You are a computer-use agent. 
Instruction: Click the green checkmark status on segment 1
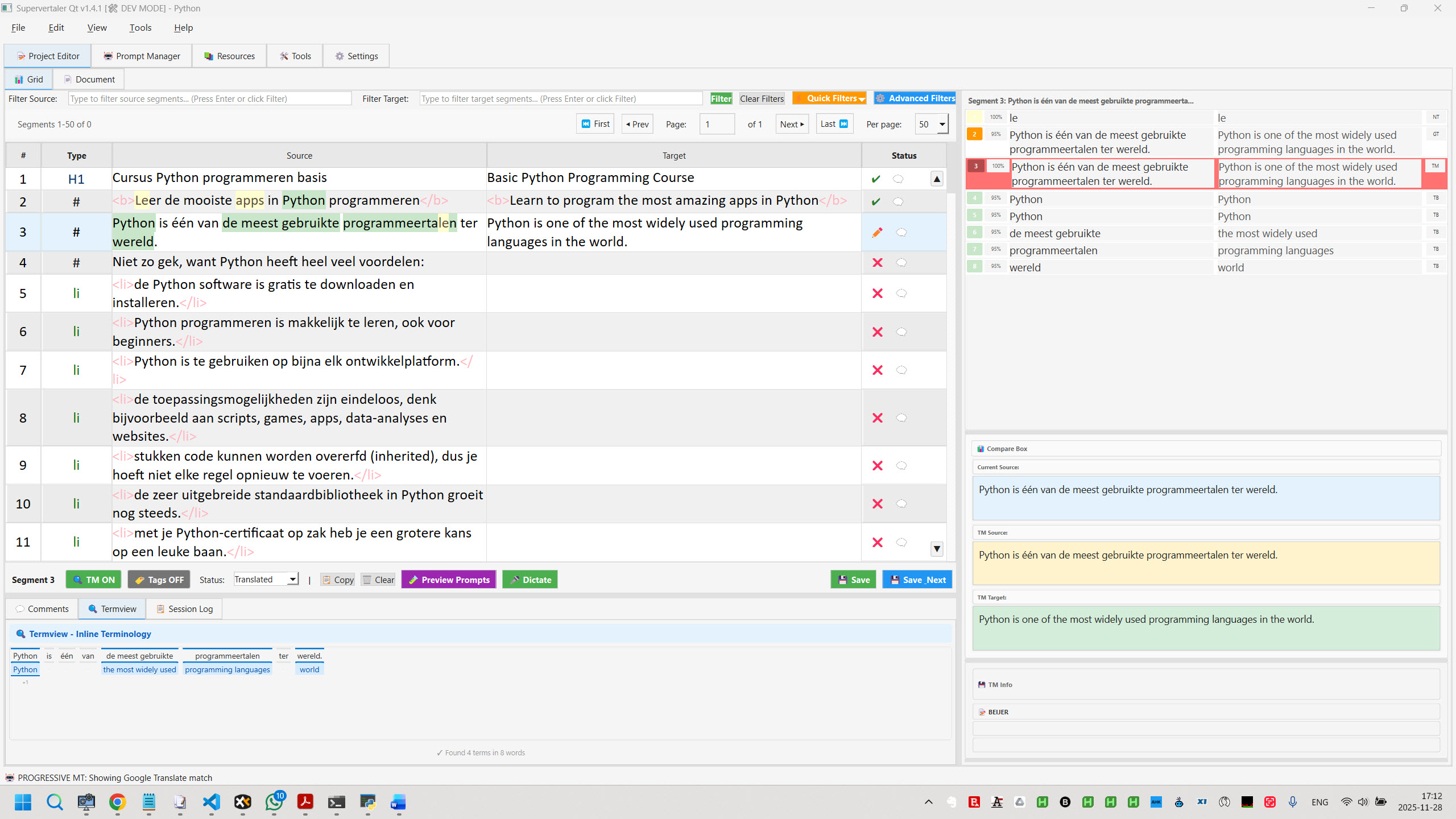pyautogui.click(x=876, y=179)
